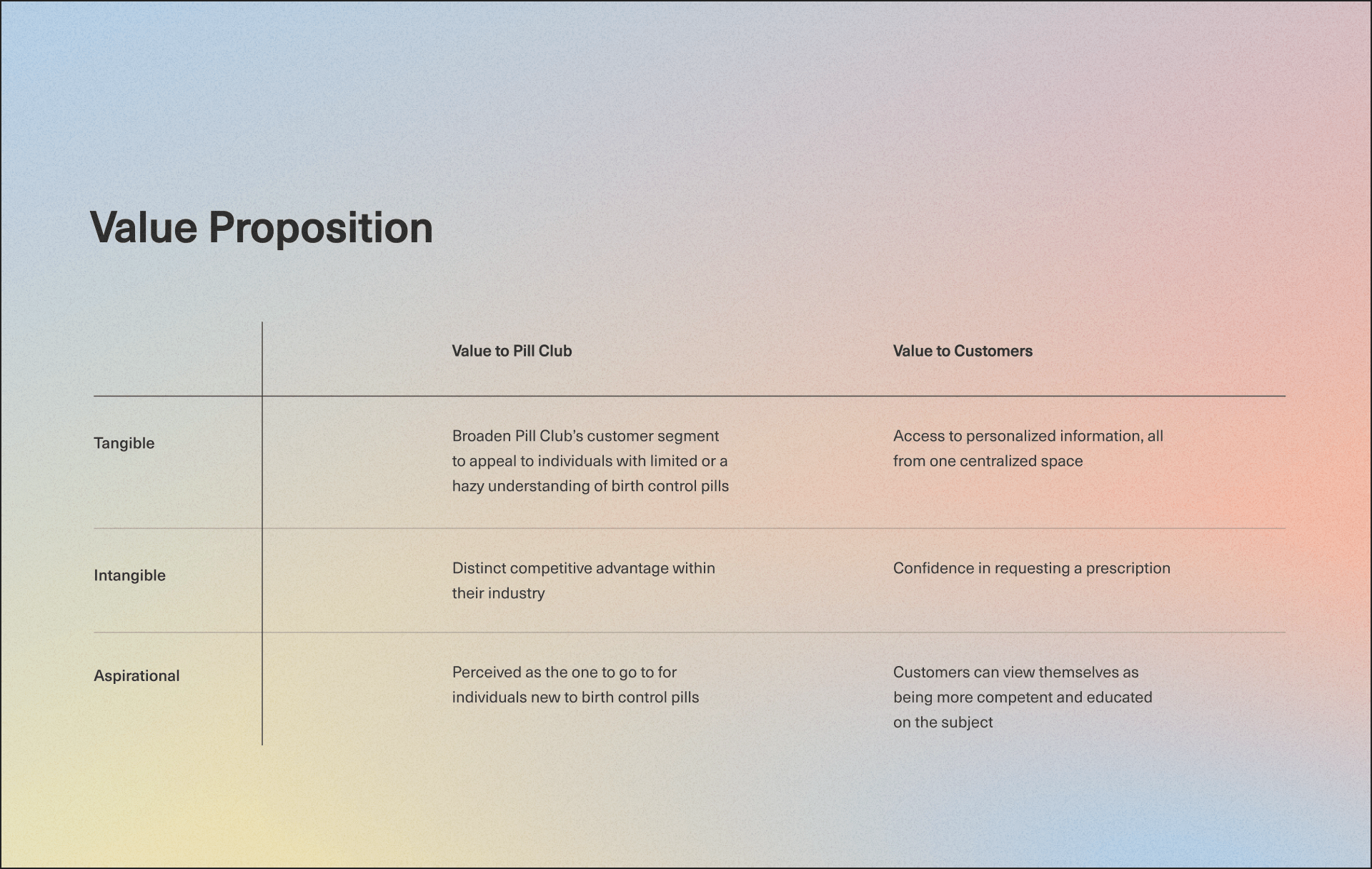Click the line "on the subject"

click(x=943, y=722)
